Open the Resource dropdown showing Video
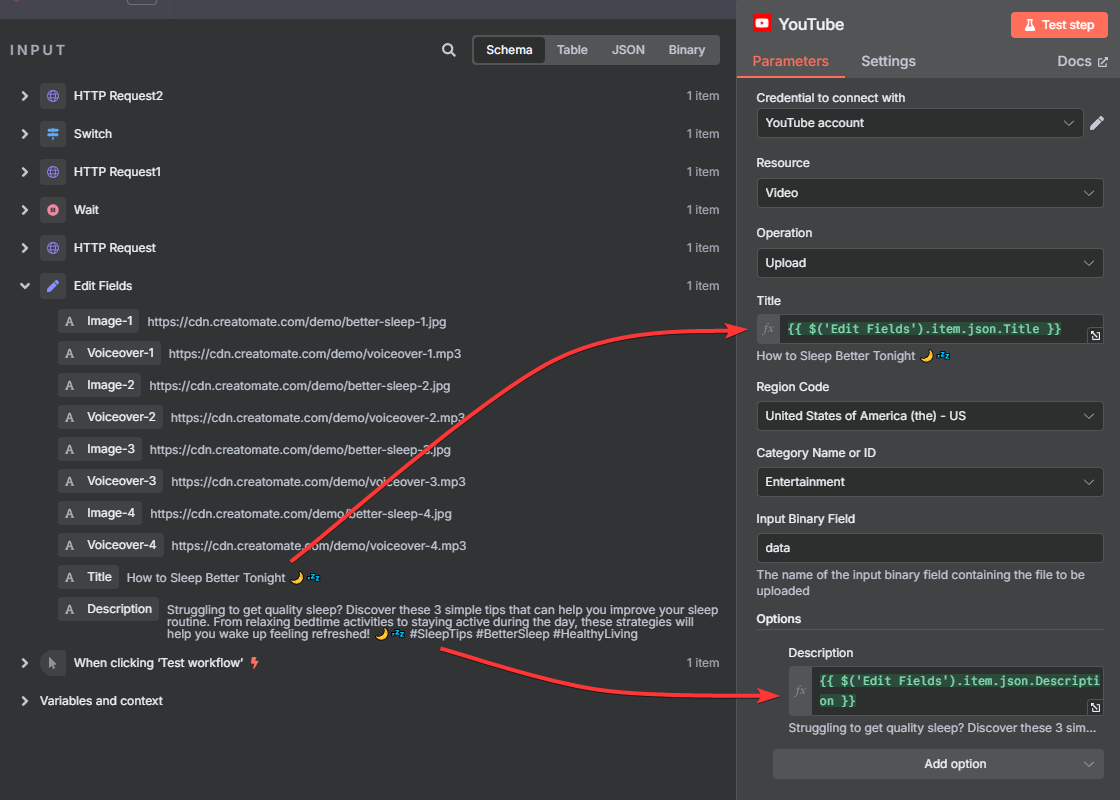 (929, 193)
